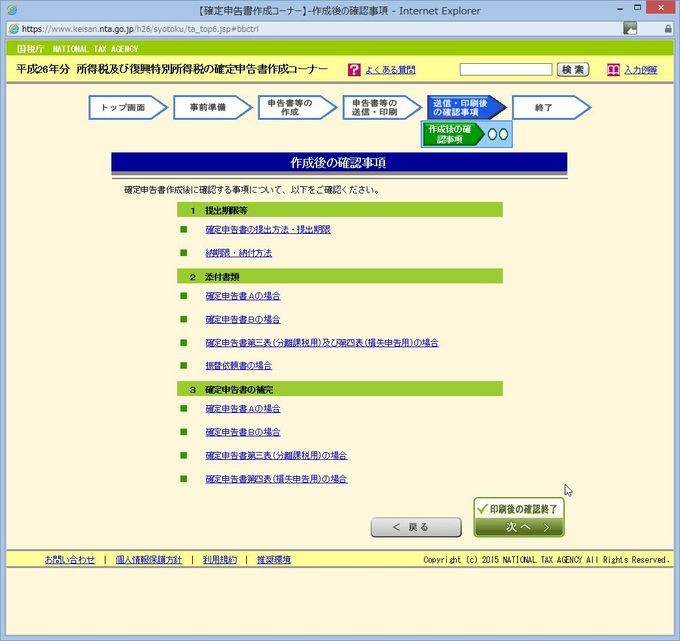Viewport: 680px width, 641px height.
Task: Click the double-circle progress indicator icon
Action: [497, 134]
